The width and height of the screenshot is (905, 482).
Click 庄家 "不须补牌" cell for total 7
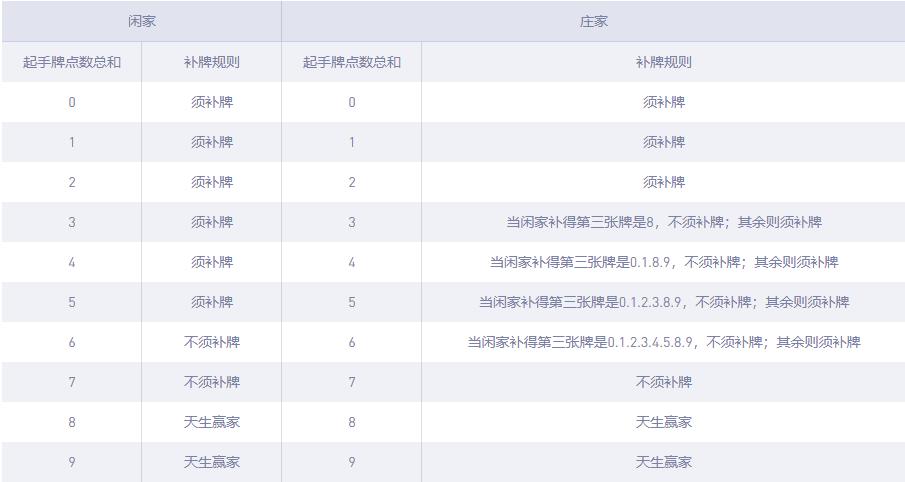pyautogui.click(x=663, y=382)
